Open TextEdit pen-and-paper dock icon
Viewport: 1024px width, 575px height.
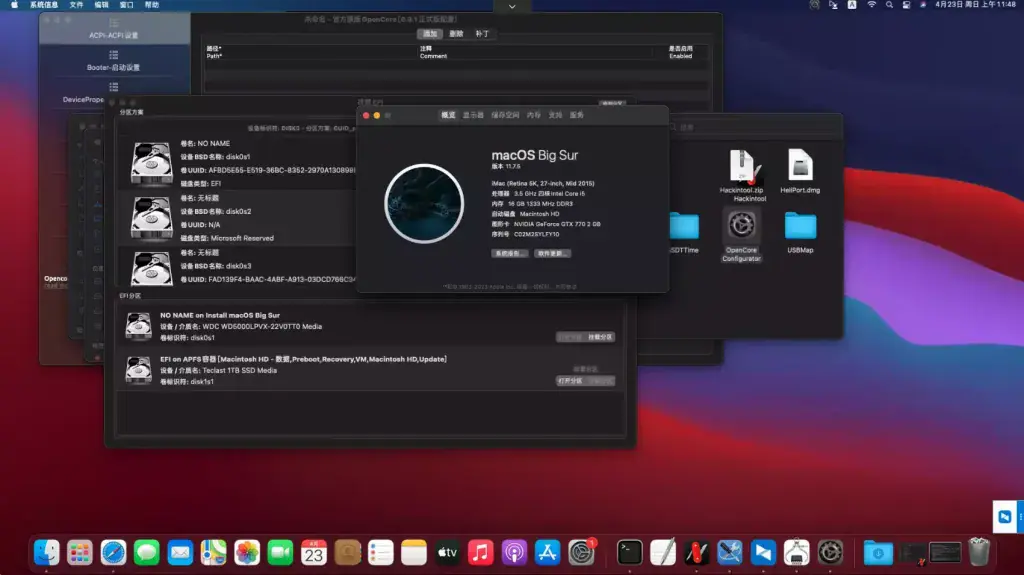[663, 553]
